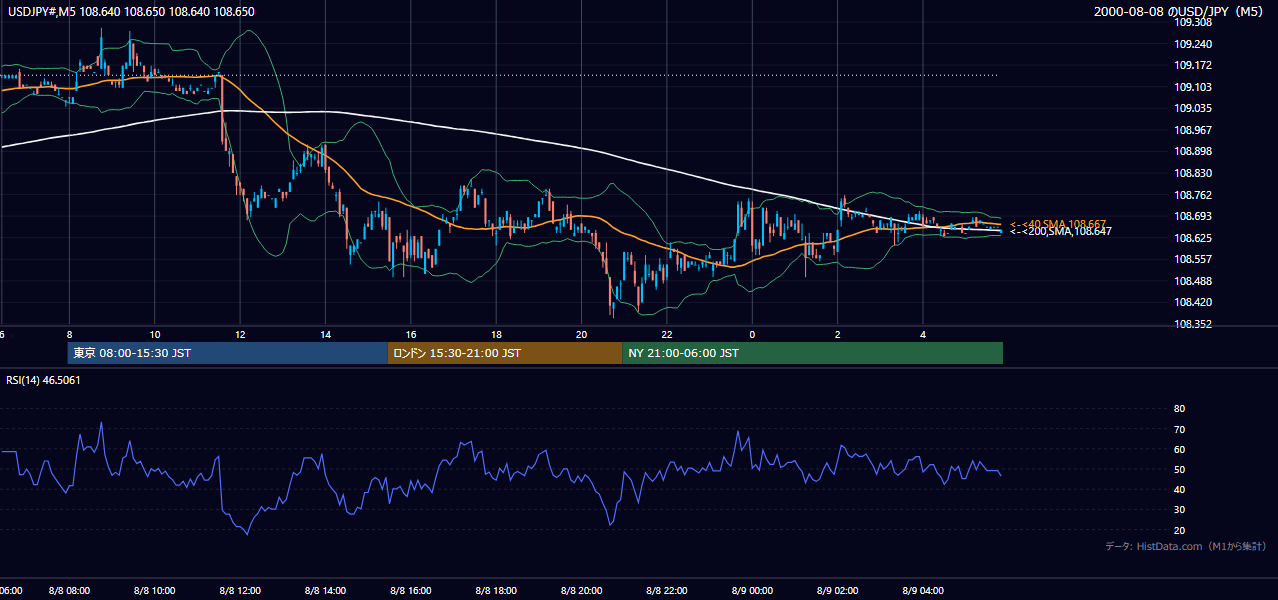Click RSI scale value 80

(x=1179, y=409)
